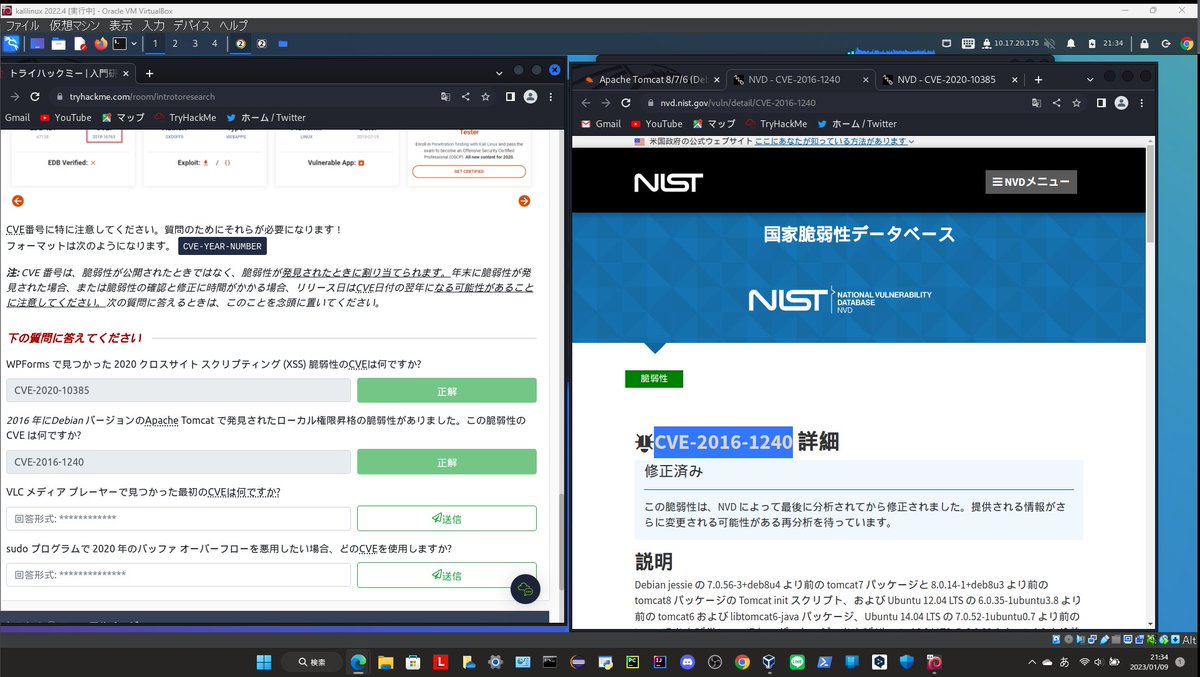
Task: Open the Kali Linux applications menu icon
Action: (11, 43)
